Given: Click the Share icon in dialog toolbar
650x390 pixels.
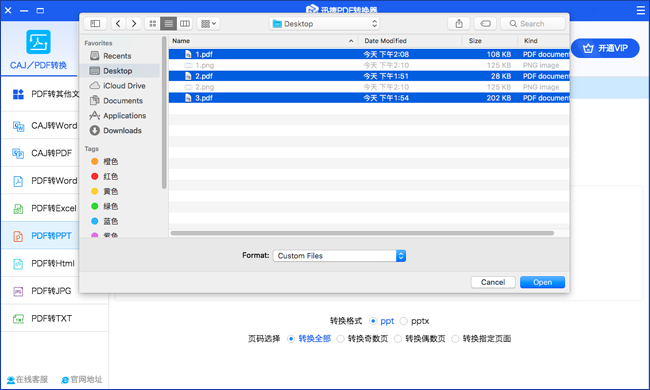Looking at the screenshot, I should (459, 24).
